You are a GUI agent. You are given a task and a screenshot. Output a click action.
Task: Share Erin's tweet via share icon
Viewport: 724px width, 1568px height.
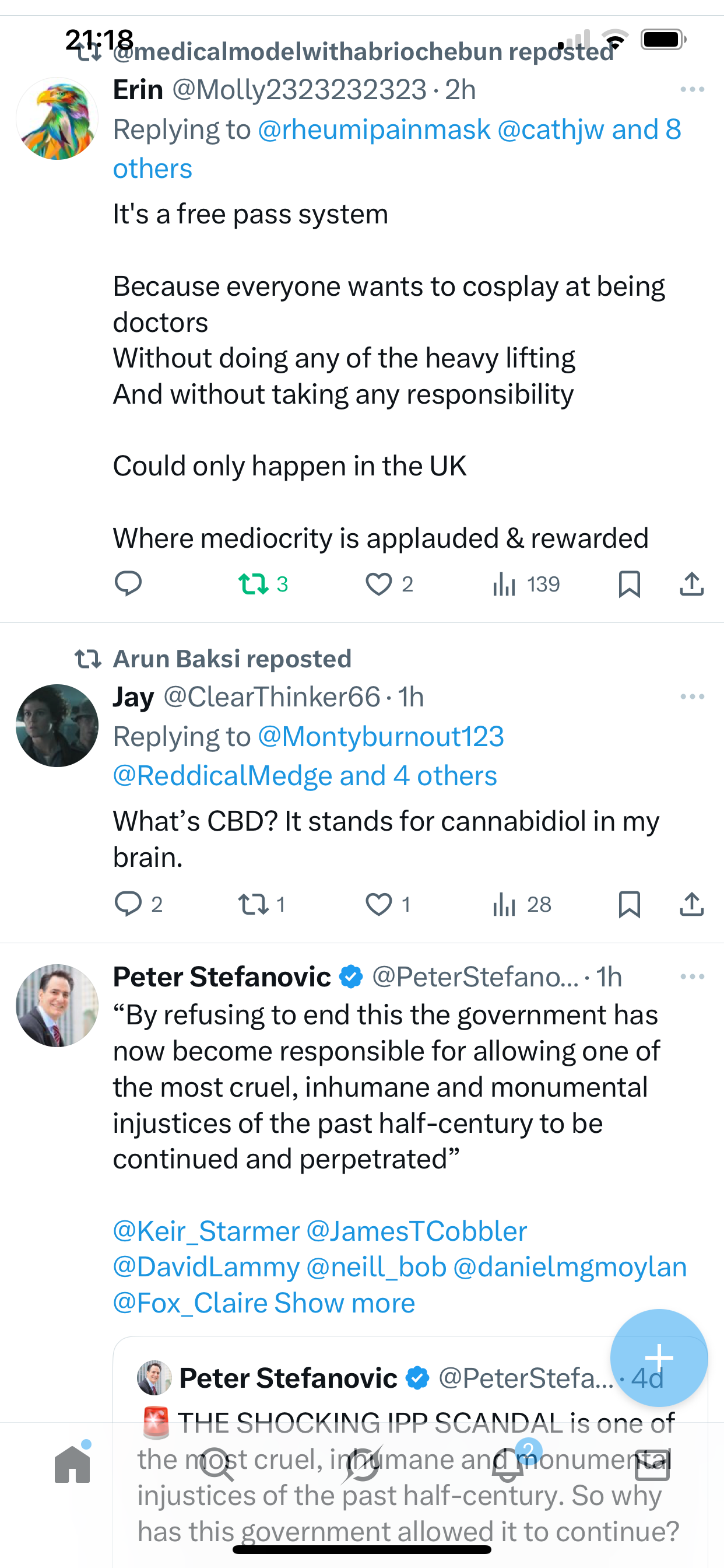tap(691, 584)
